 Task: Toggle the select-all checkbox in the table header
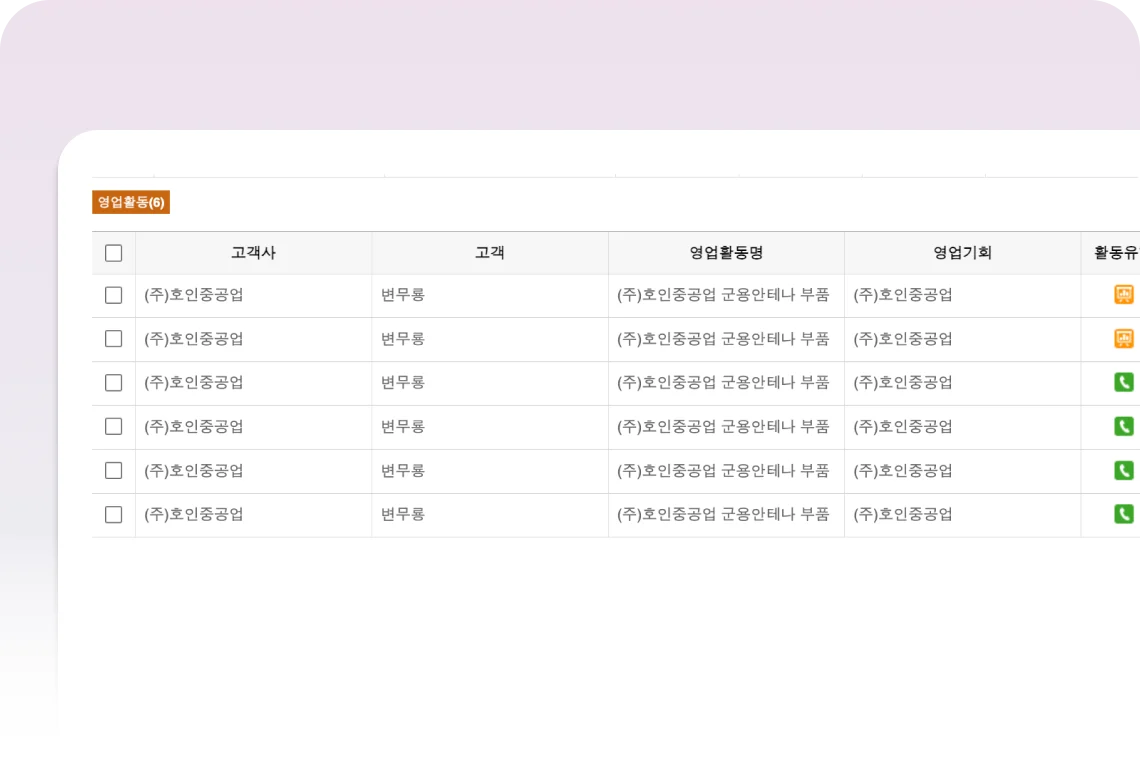coord(114,253)
